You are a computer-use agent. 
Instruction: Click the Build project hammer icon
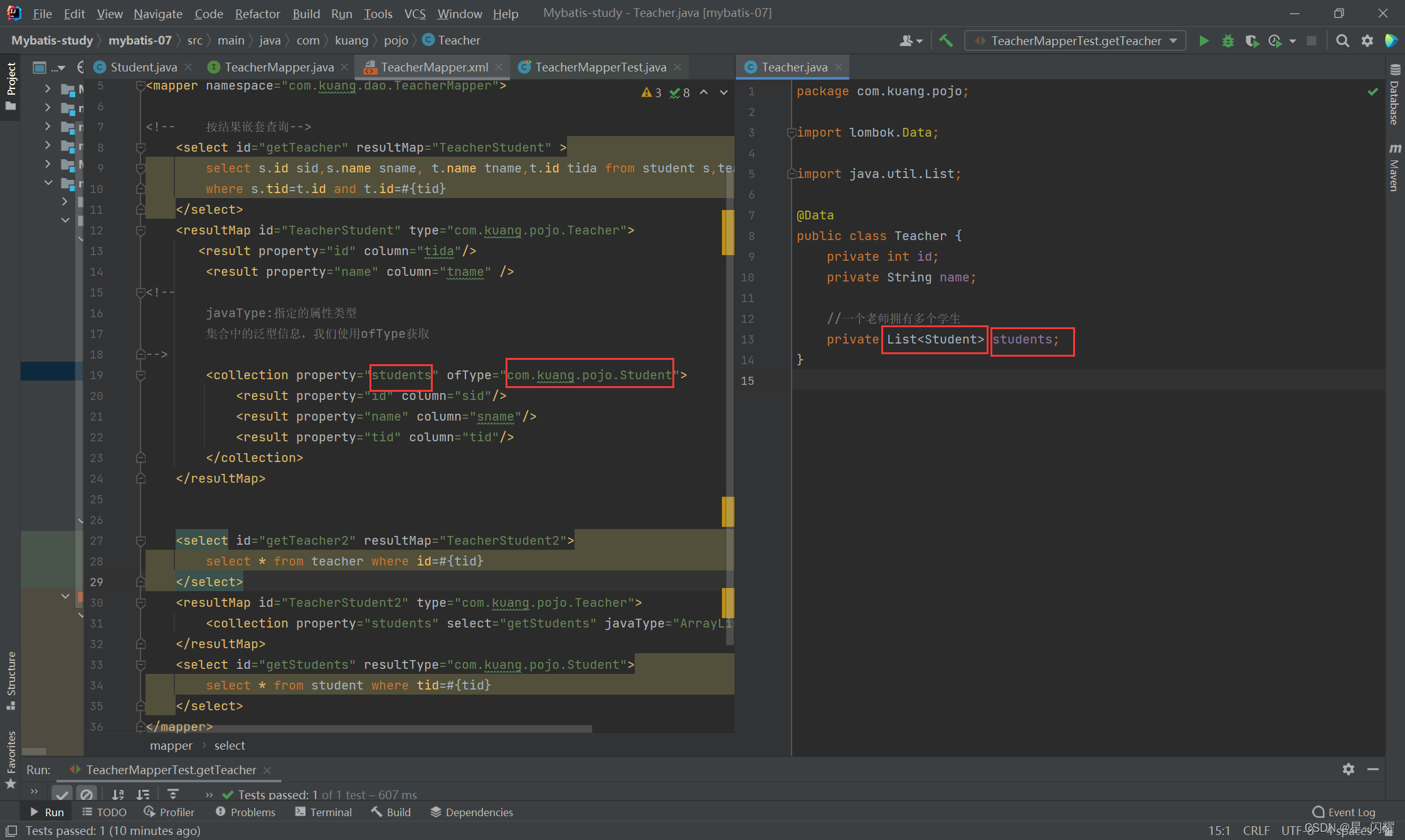[946, 41]
